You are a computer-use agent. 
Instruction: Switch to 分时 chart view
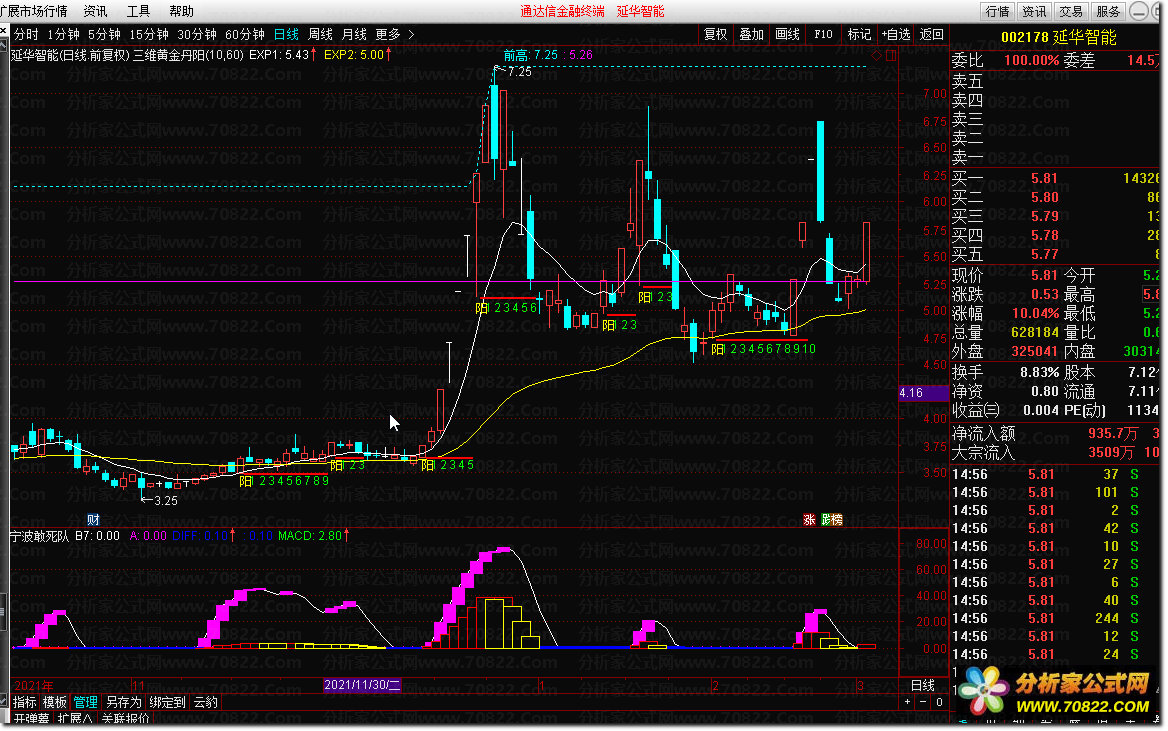tap(26, 34)
